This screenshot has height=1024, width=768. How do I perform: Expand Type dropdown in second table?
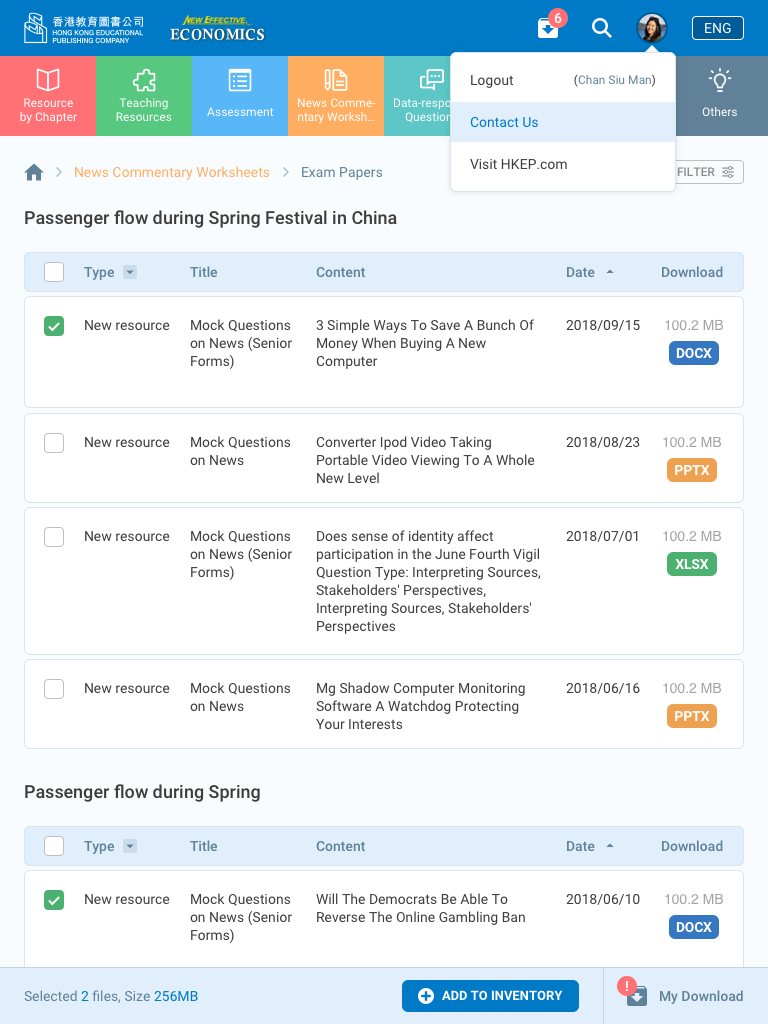click(130, 846)
